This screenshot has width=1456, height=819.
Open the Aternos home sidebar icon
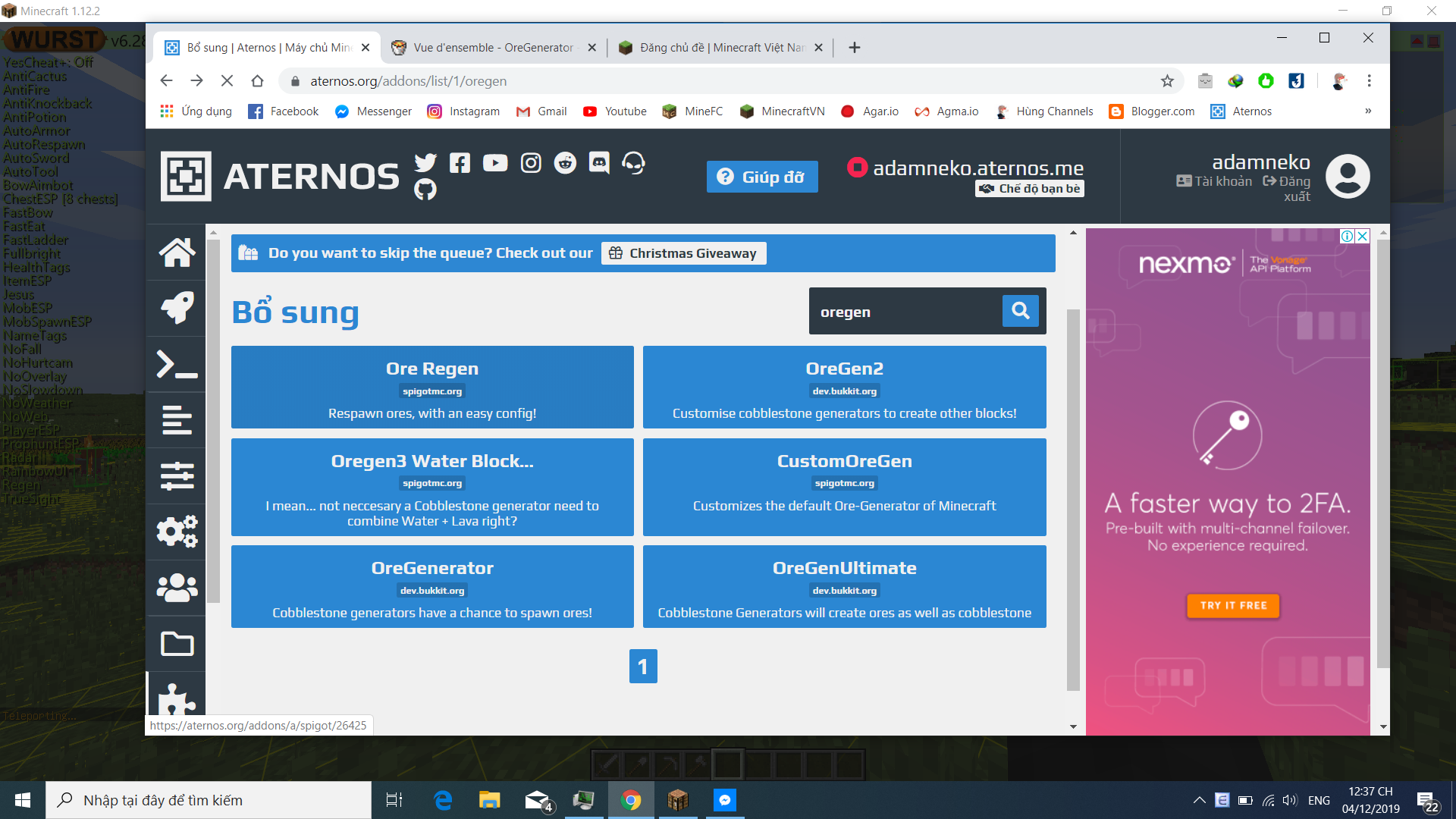(x=177, y=253)
